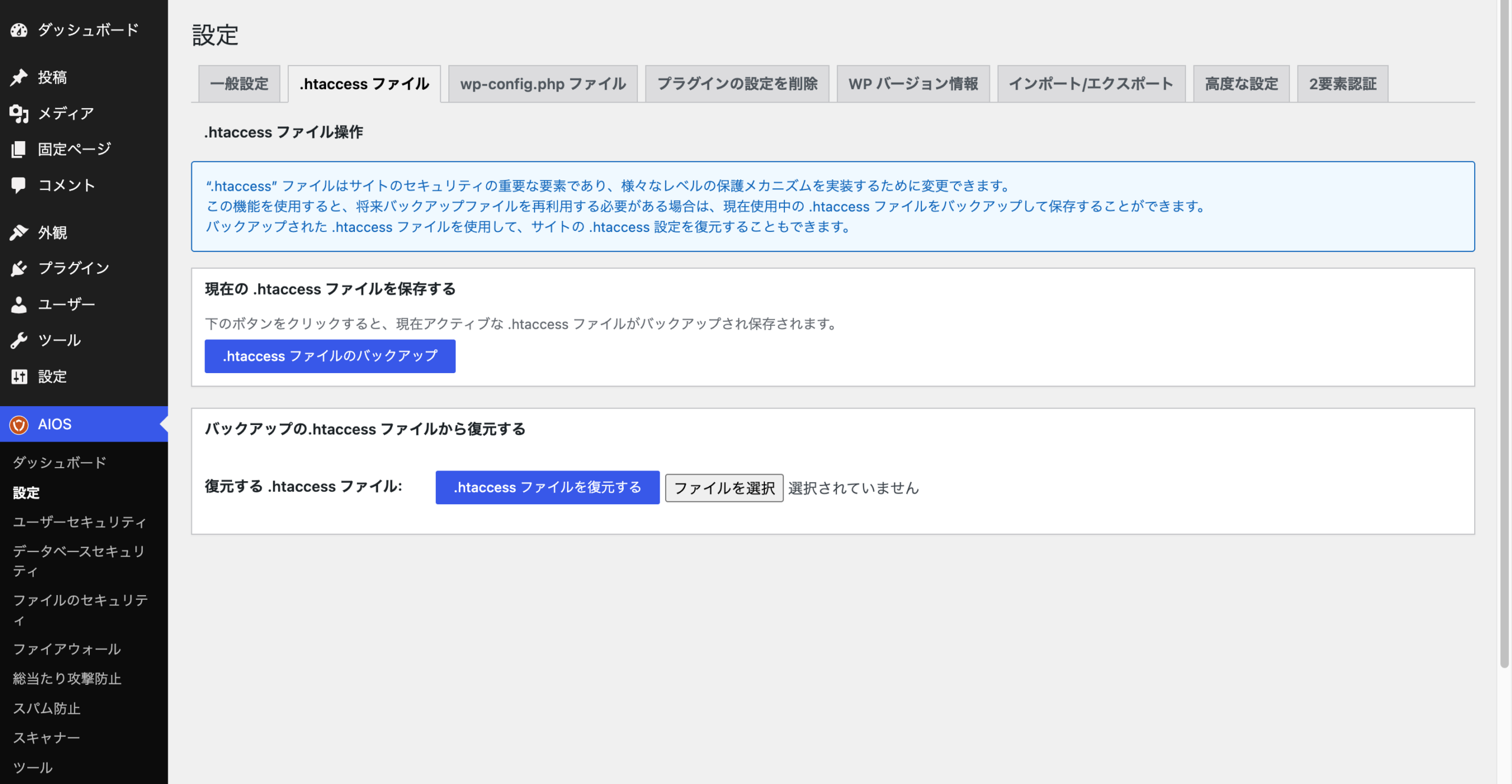
Task: Open the 2要素認証 tab
Action: click(x=1342, y=84)
